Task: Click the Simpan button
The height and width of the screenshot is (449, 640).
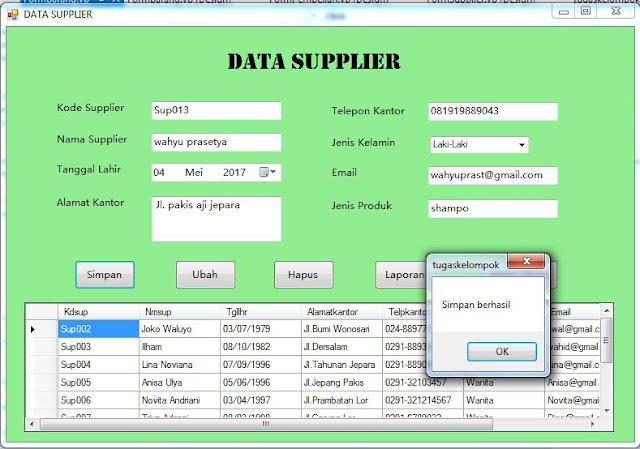Action: pyautogui.click(x=105, y=275)
